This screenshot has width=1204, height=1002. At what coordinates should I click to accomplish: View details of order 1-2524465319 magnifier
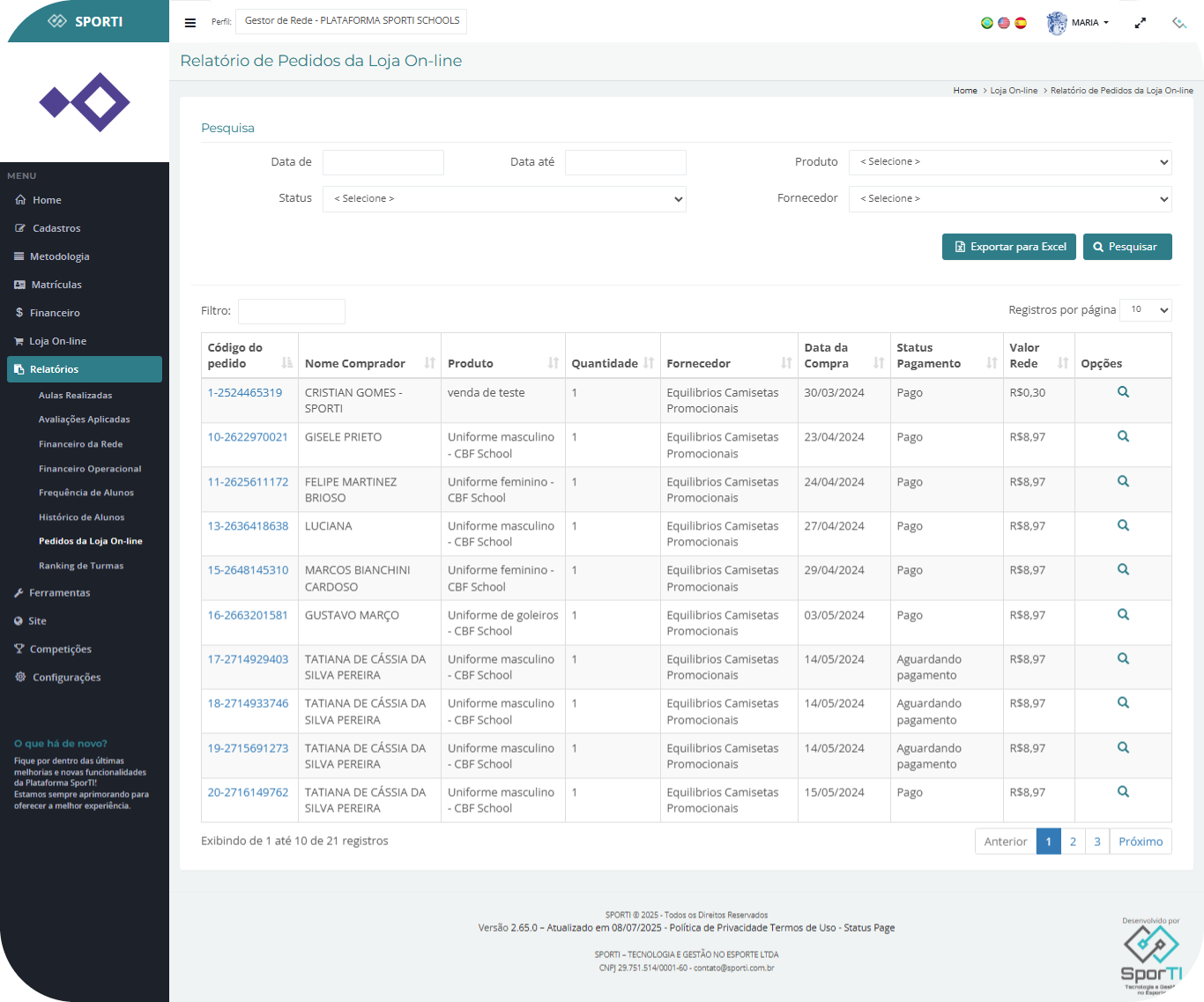(x=1123, y=392)
